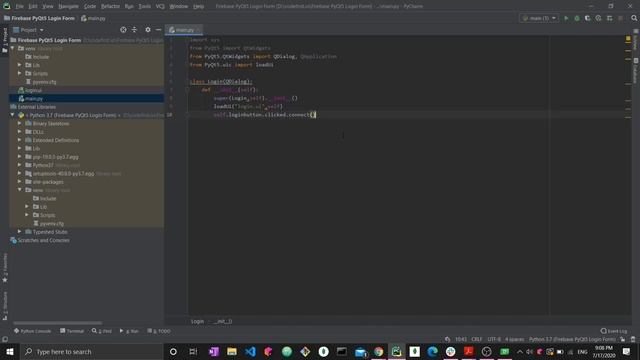
Task: Open the Python Console tool window
Action: [x=32, y=331]
